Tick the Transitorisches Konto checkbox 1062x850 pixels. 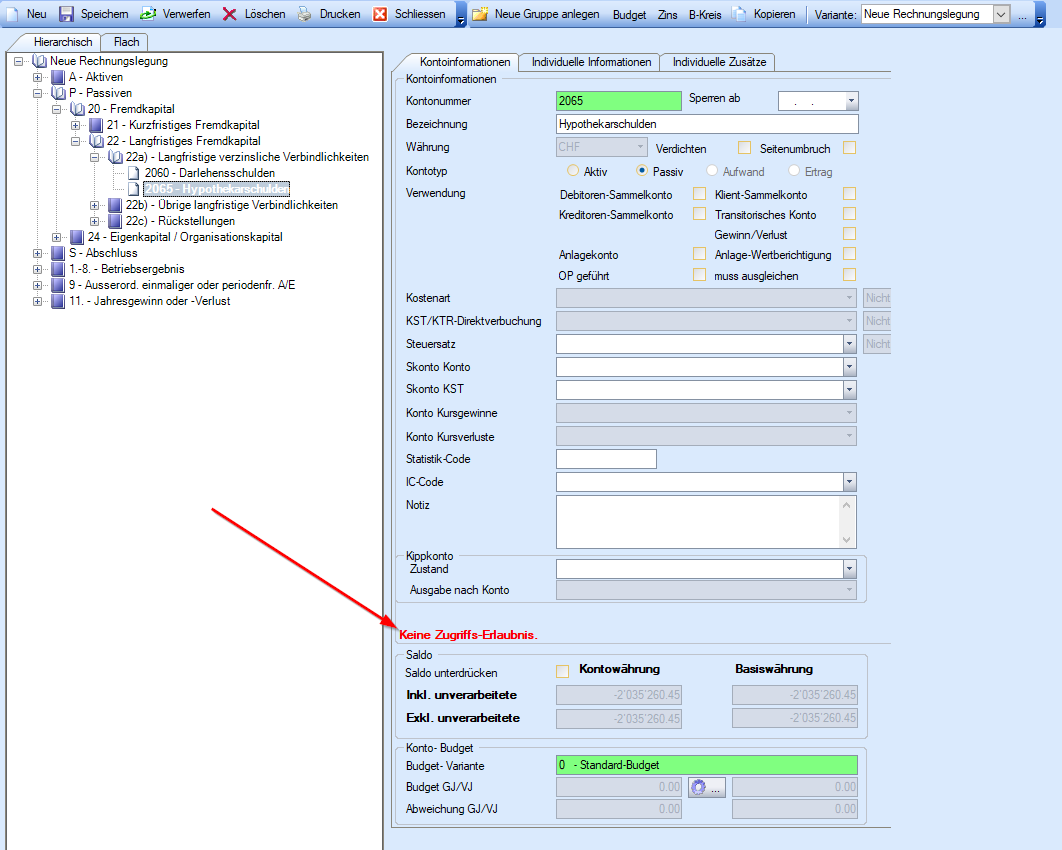[849, 214]
